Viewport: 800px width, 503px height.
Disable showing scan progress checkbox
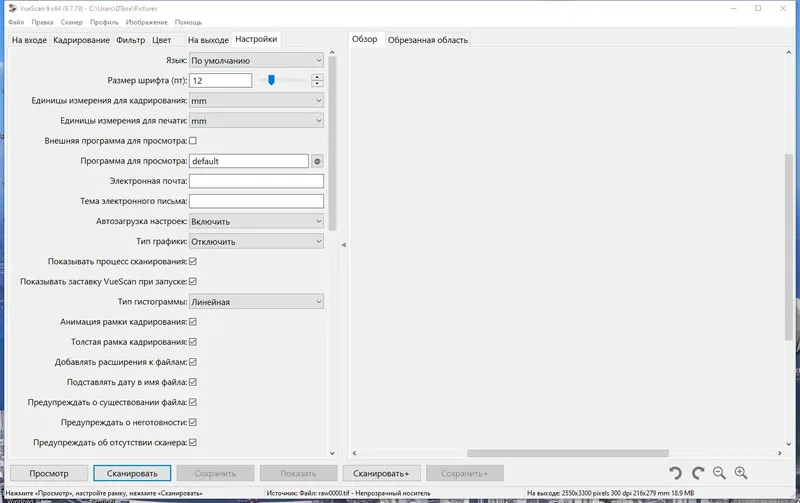[193, 261]
